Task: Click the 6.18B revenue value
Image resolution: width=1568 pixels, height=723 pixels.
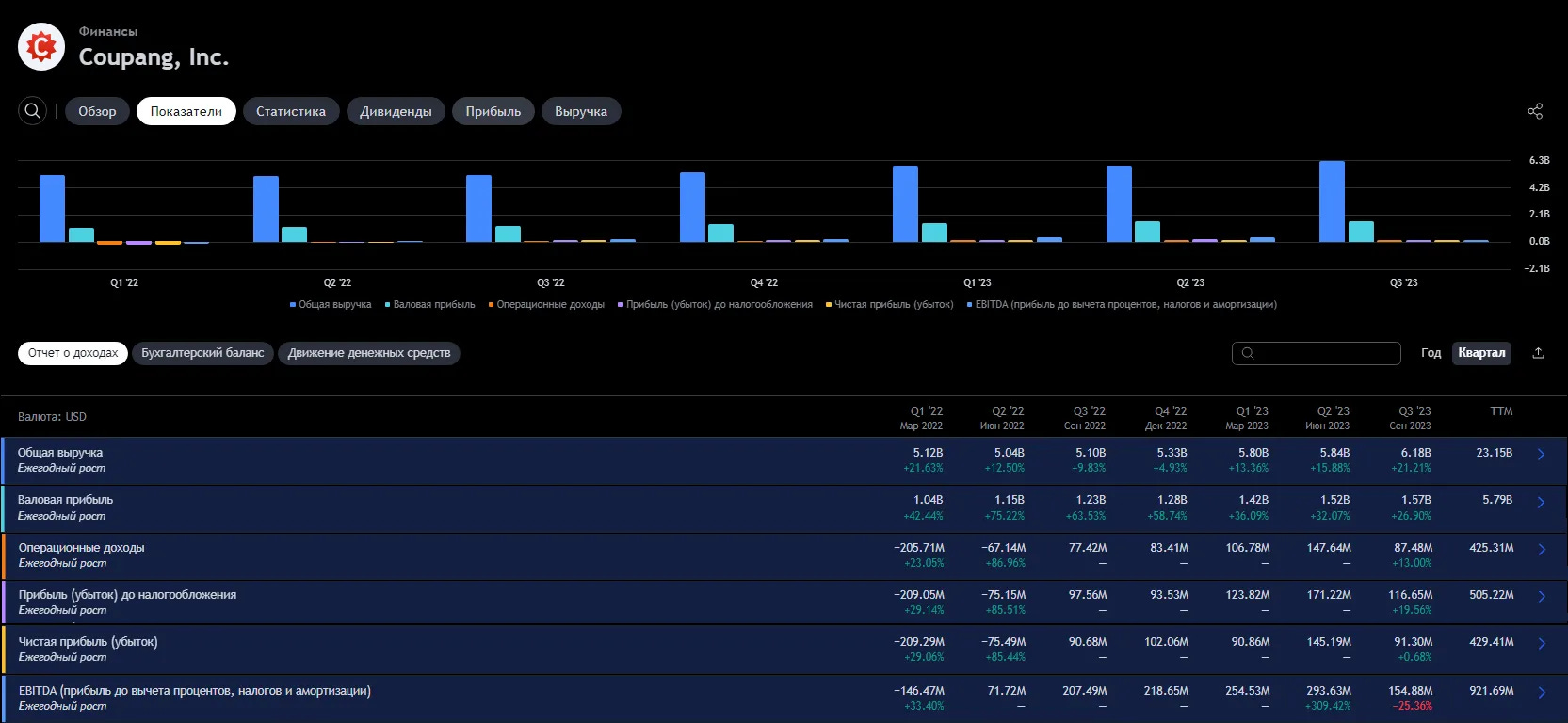Action: 1415,453
